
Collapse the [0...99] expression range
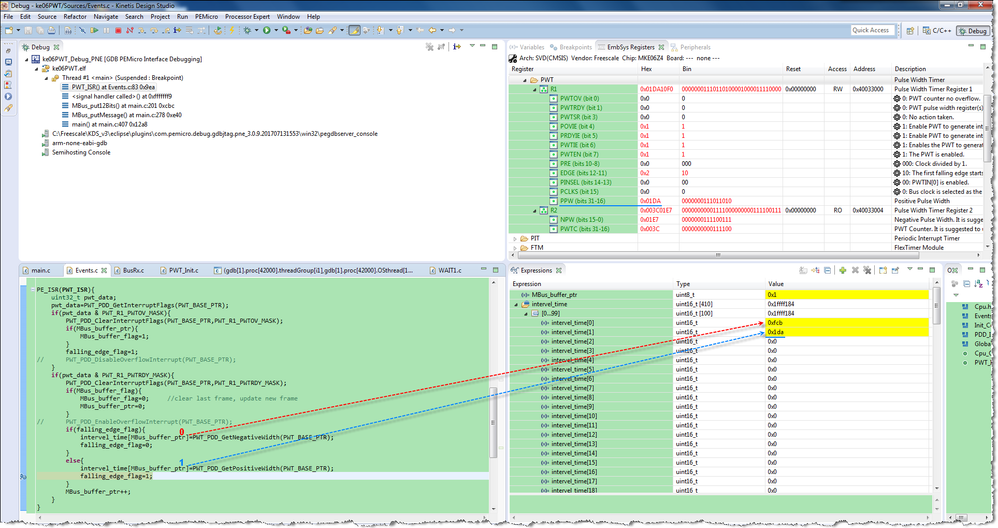[526, 314]
